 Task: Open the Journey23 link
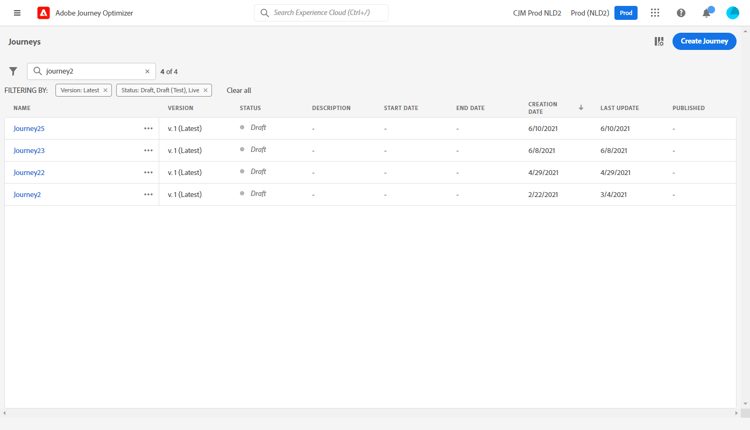(29, 150)
